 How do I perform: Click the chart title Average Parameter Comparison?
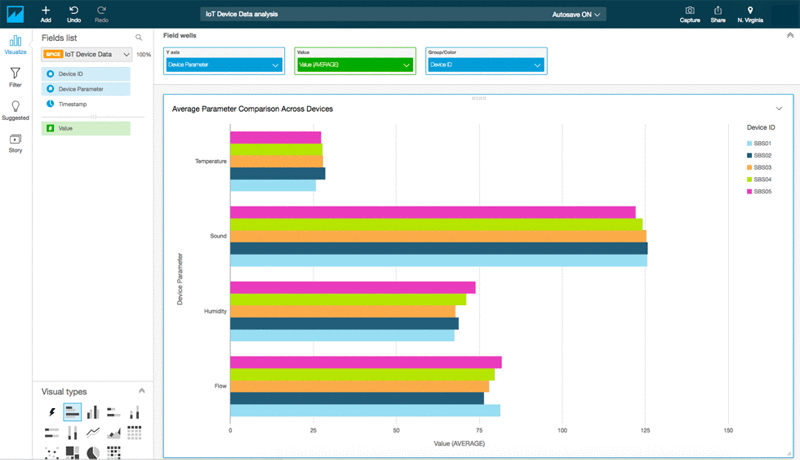252,109
